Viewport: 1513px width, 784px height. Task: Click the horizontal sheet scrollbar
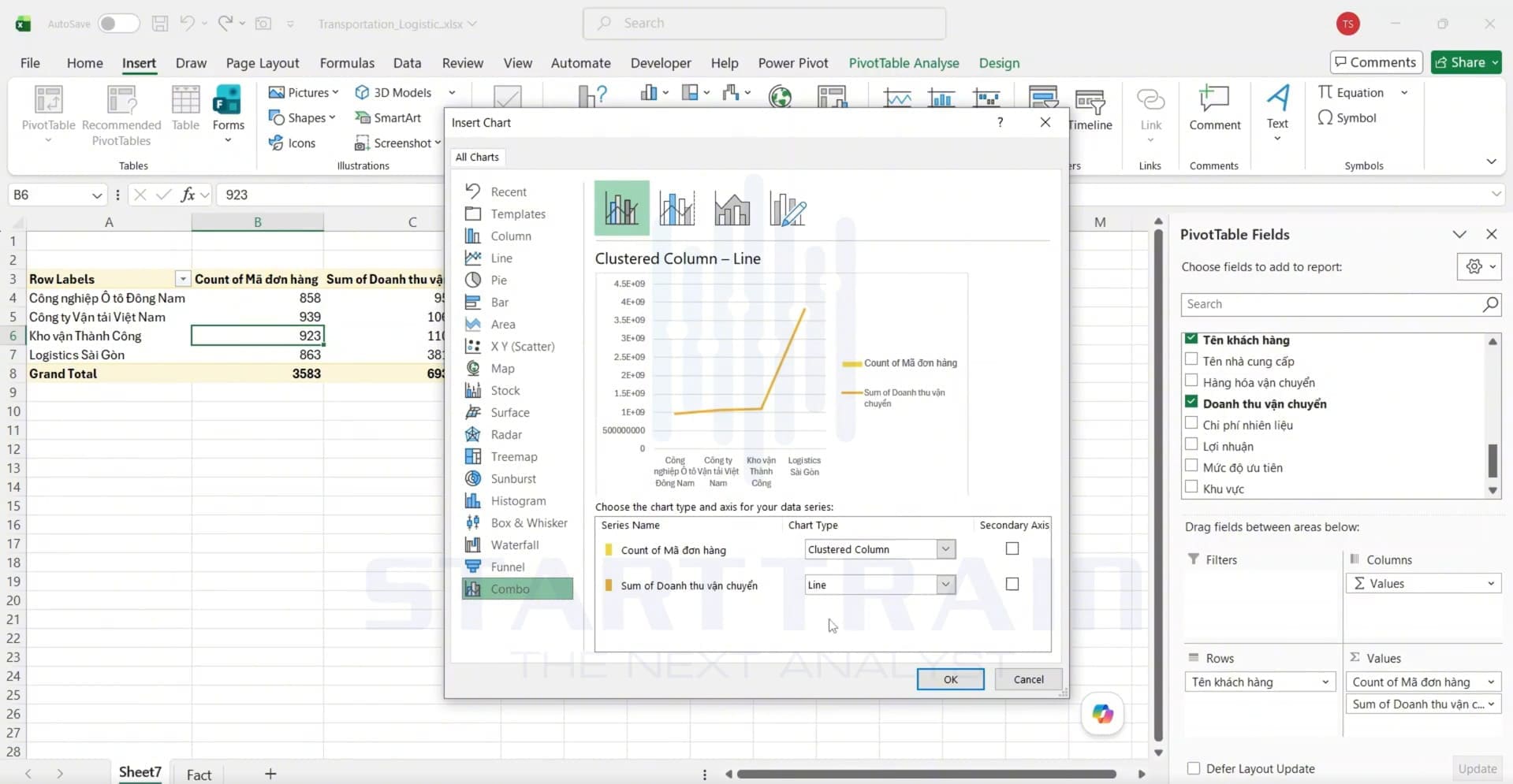click(x=926, y=774)
